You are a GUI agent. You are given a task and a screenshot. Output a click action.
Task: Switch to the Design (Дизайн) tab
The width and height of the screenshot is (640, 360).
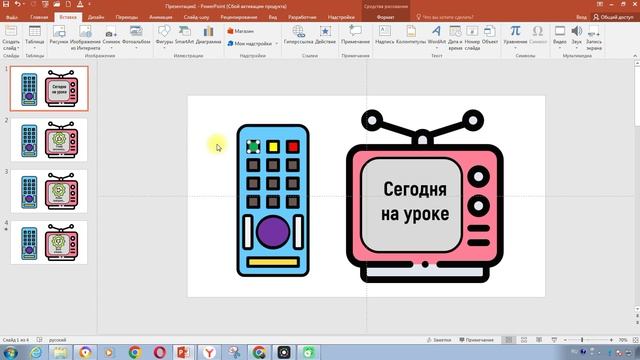click(x=96, y=17)
